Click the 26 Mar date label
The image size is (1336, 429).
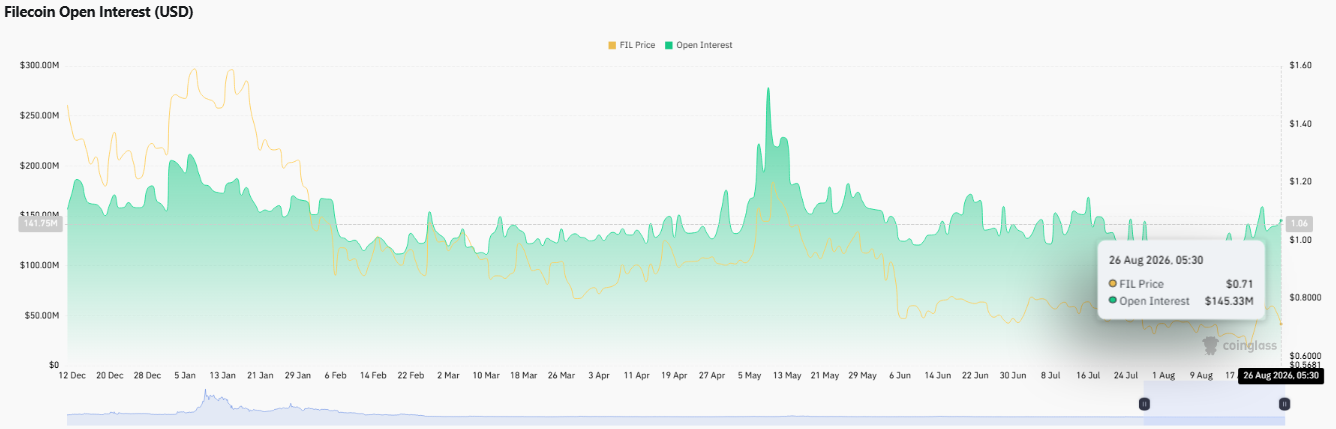[561, 376]
